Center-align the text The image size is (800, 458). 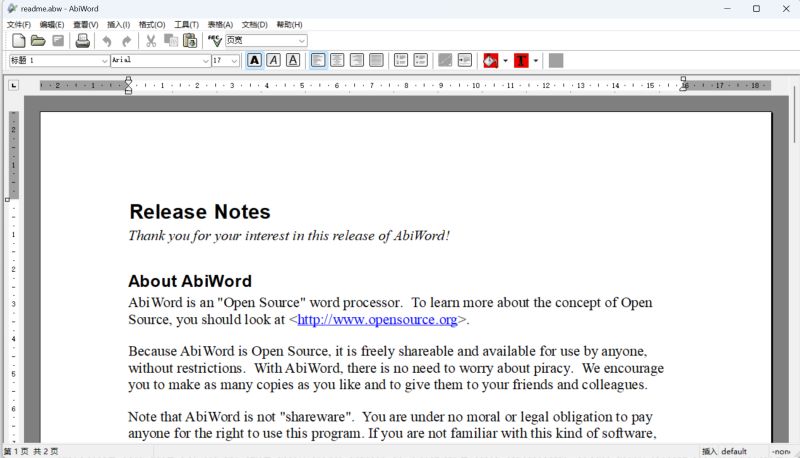click(337, 61)
